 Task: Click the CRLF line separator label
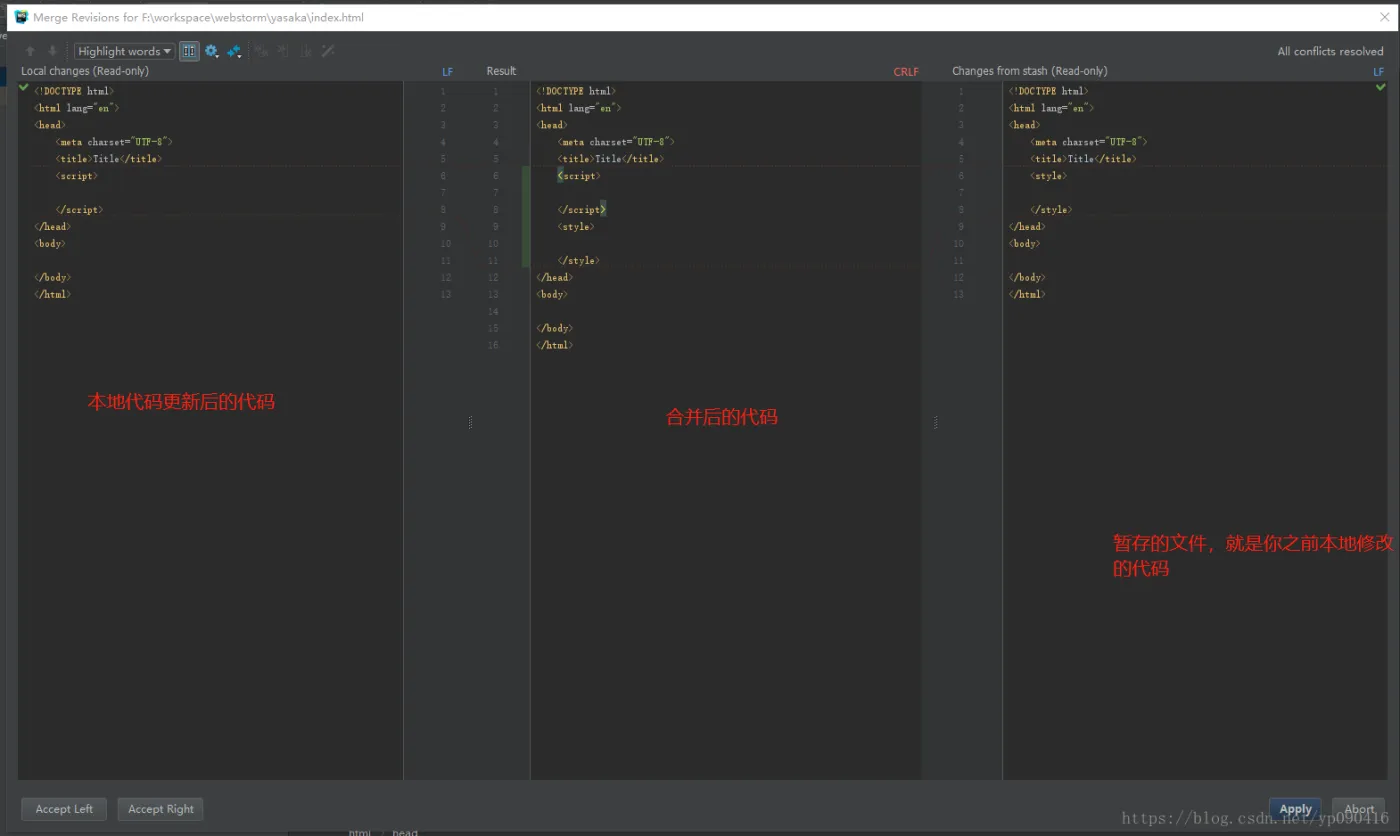point(906,72)
